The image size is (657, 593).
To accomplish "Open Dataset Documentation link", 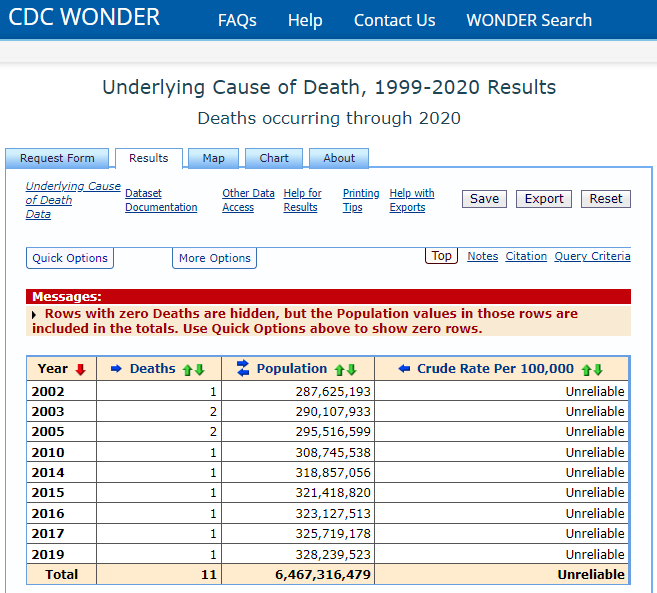I will point(161,200).
